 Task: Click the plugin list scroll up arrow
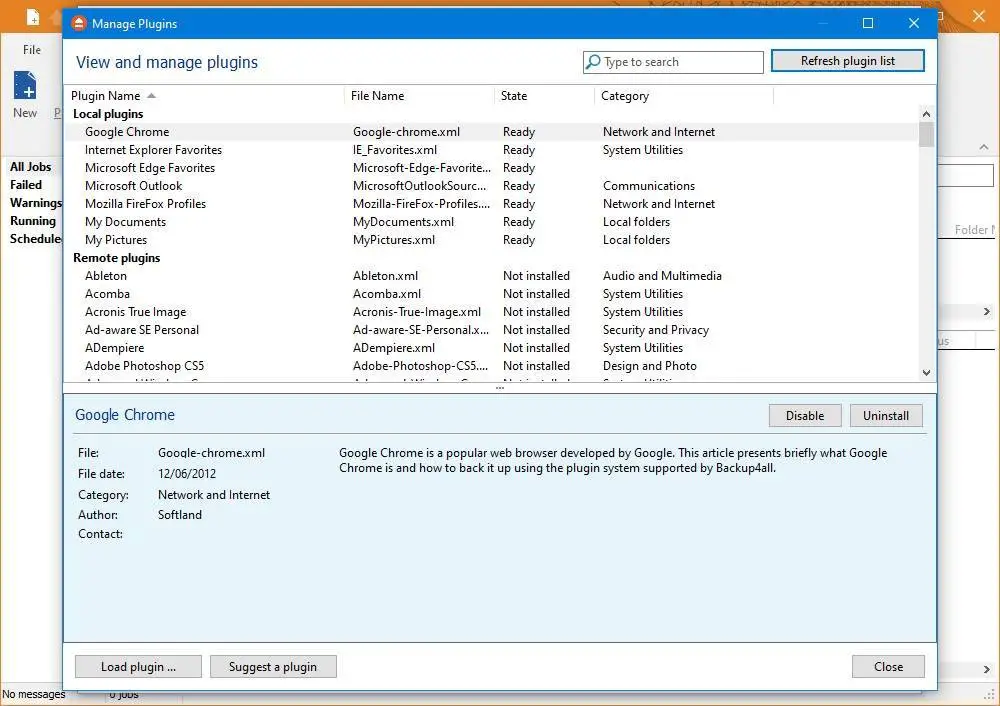[927, 114]
